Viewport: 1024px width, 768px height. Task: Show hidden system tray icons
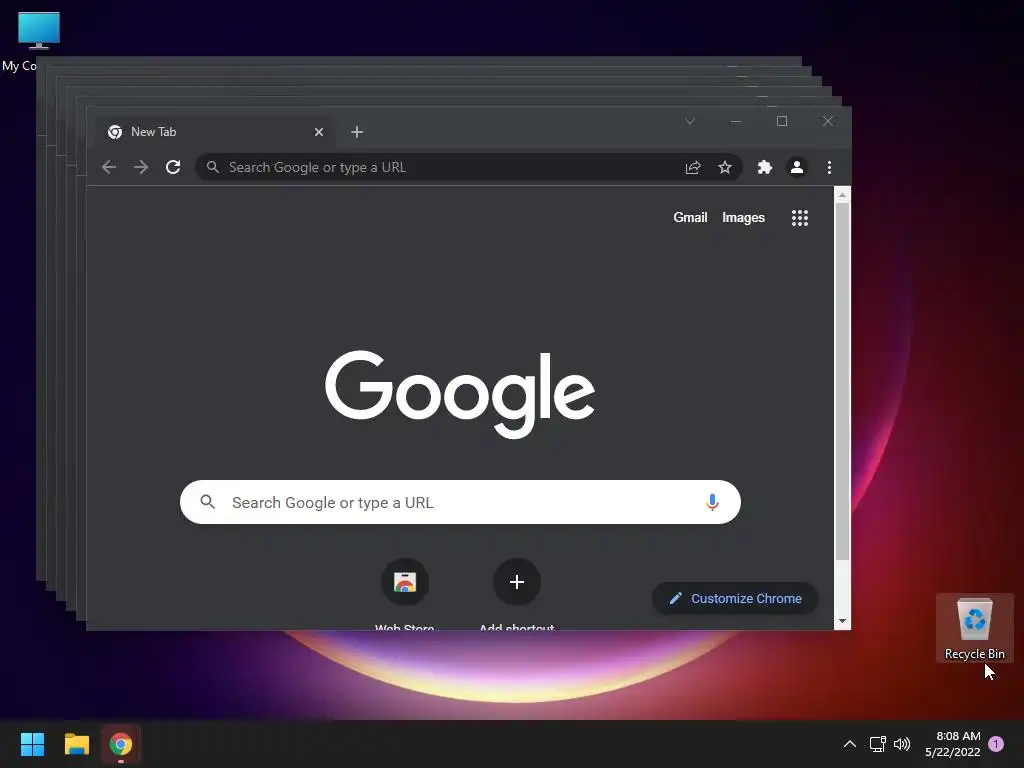pyautogui.click(x=850, y=744)
